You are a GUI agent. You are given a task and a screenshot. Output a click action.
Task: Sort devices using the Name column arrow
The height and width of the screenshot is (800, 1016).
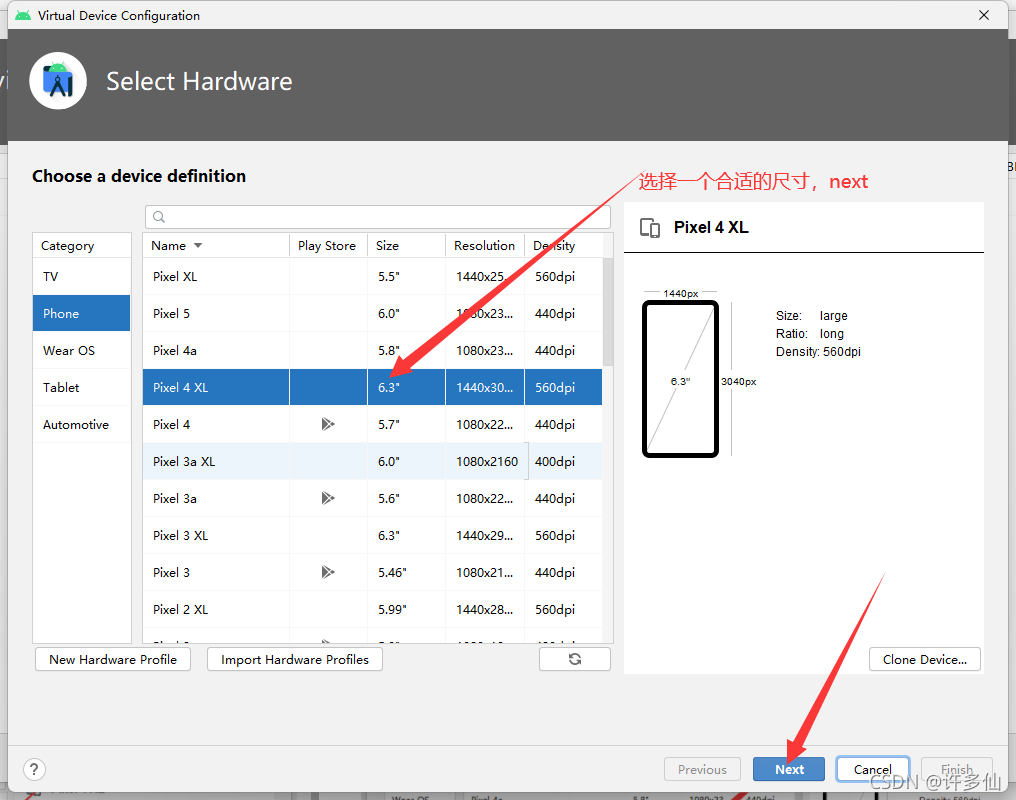(x=198, y=246)
